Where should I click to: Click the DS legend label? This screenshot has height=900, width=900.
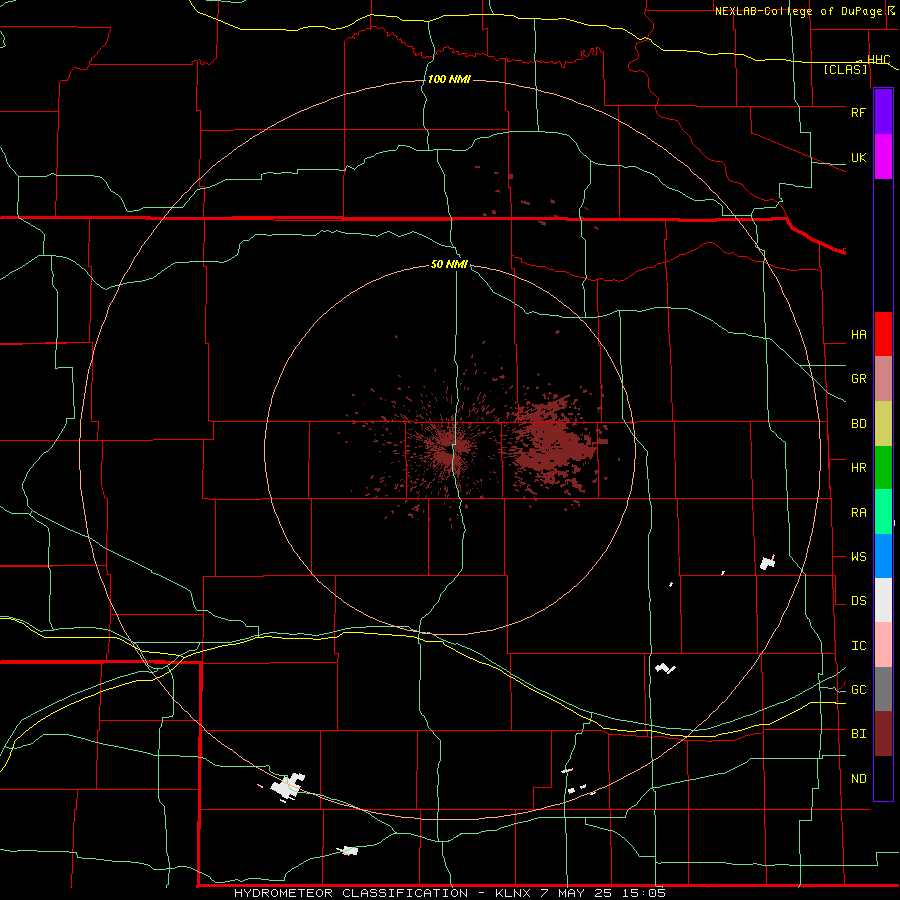pos(858,600)
